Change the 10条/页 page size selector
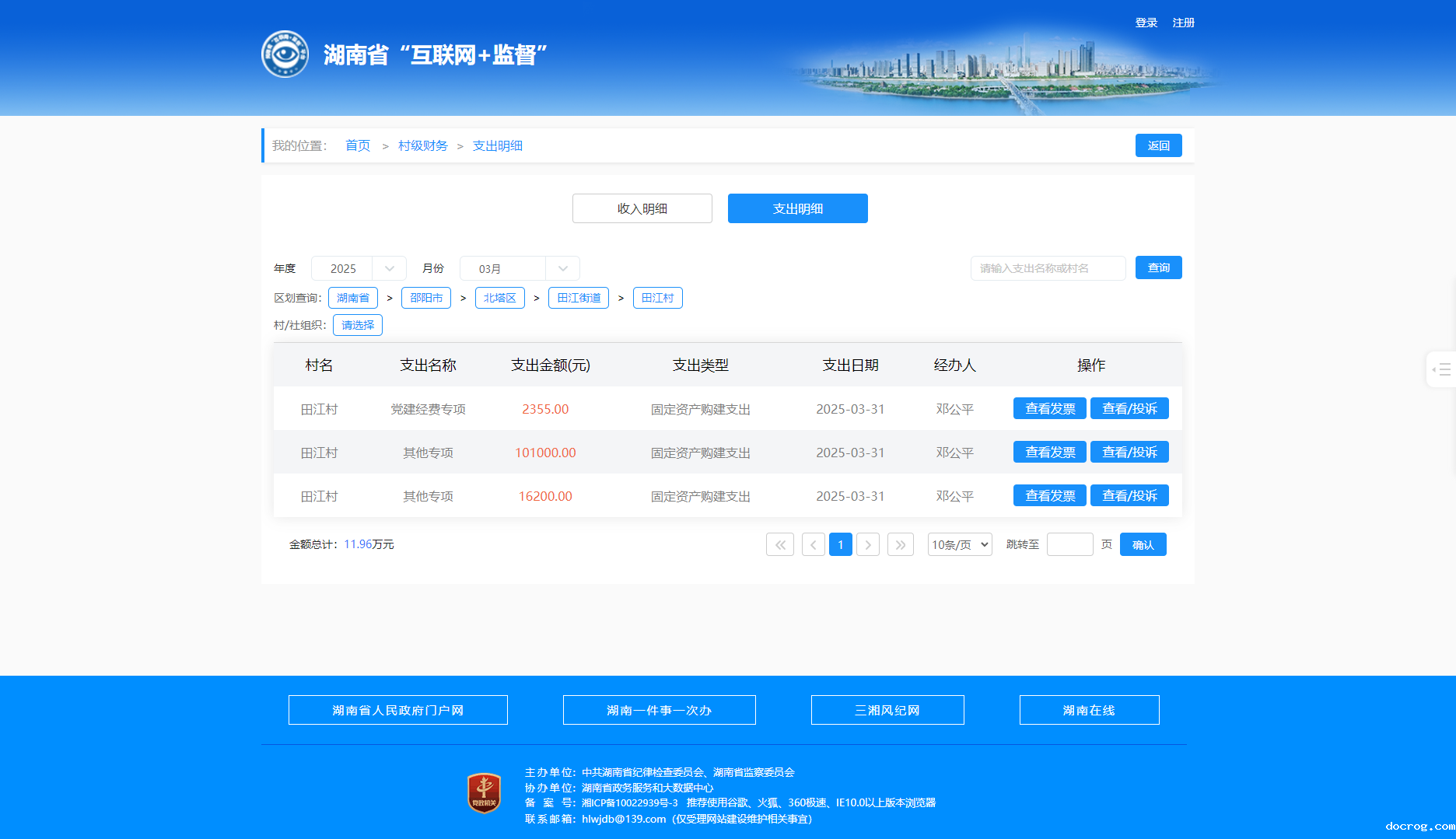Image resolution: width=1456 pixels, height=839 pixels. pyautogui.click(x=960, y=544)
